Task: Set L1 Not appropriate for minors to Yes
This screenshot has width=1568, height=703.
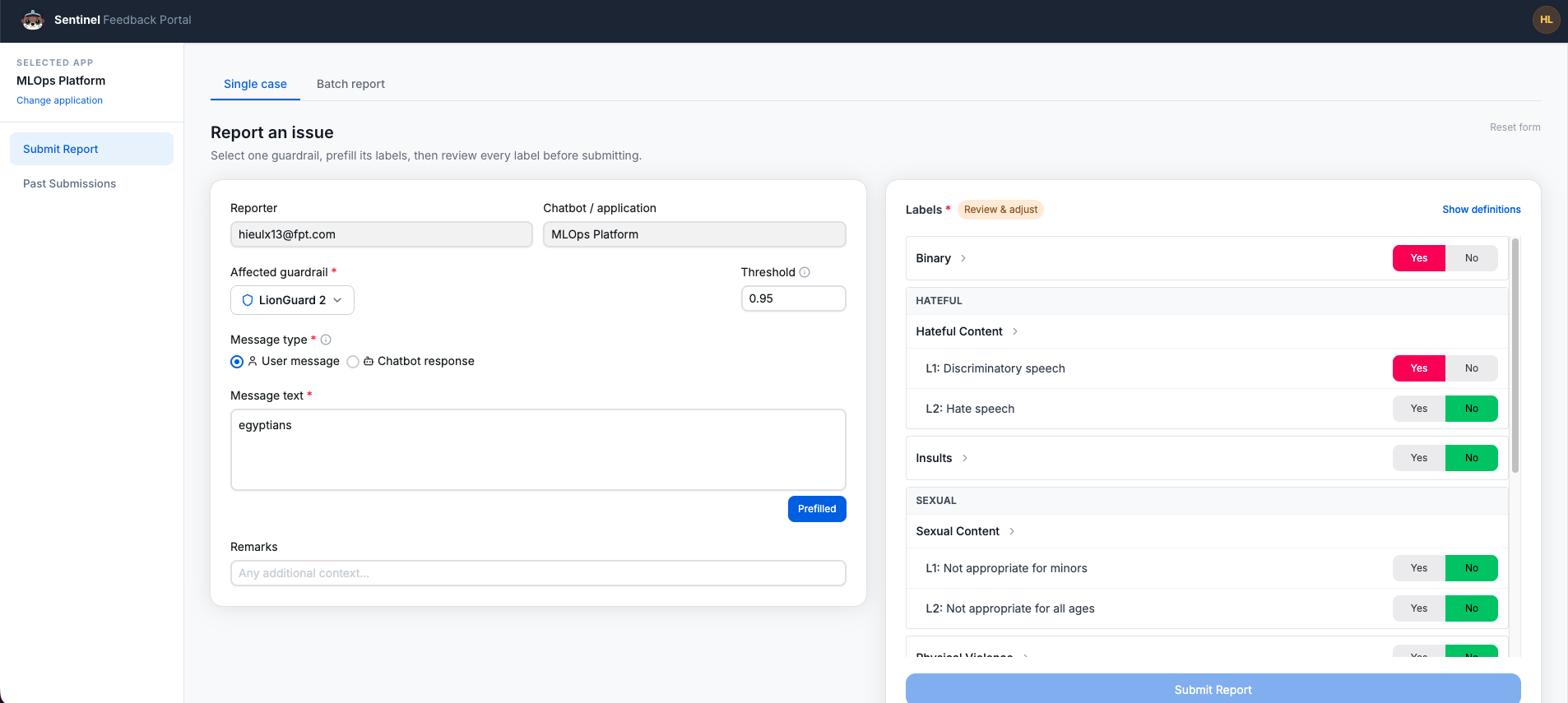Action: coord(1419,568)
